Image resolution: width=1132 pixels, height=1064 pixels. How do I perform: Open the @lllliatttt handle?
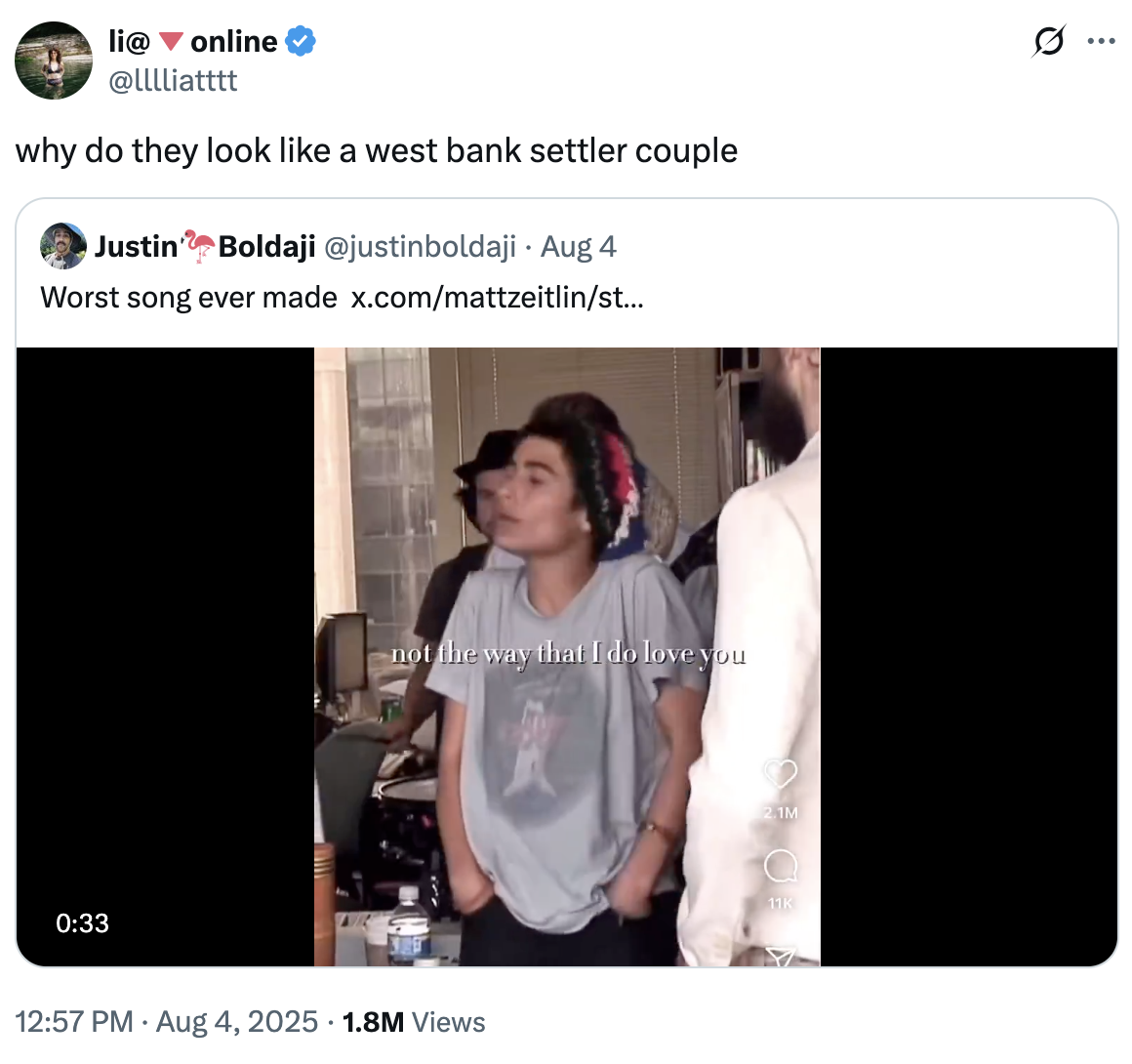pos(173,80)
